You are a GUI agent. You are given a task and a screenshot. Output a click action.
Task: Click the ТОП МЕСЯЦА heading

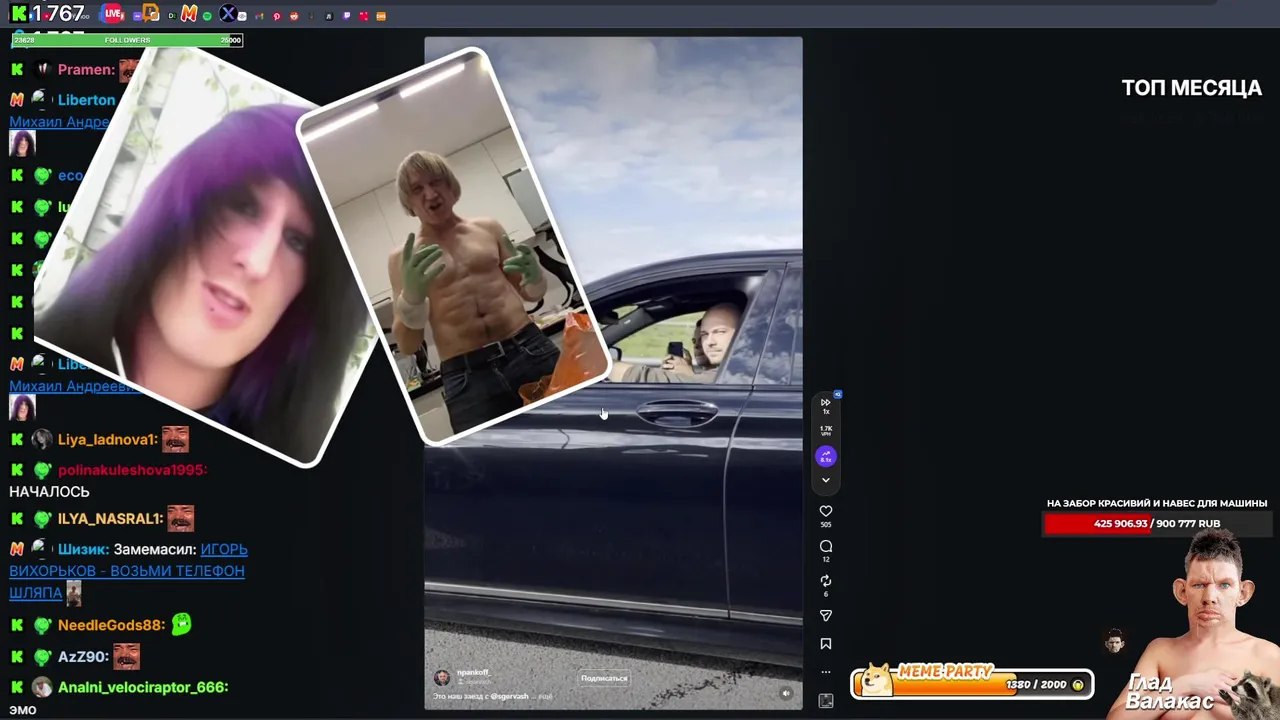1192,88
